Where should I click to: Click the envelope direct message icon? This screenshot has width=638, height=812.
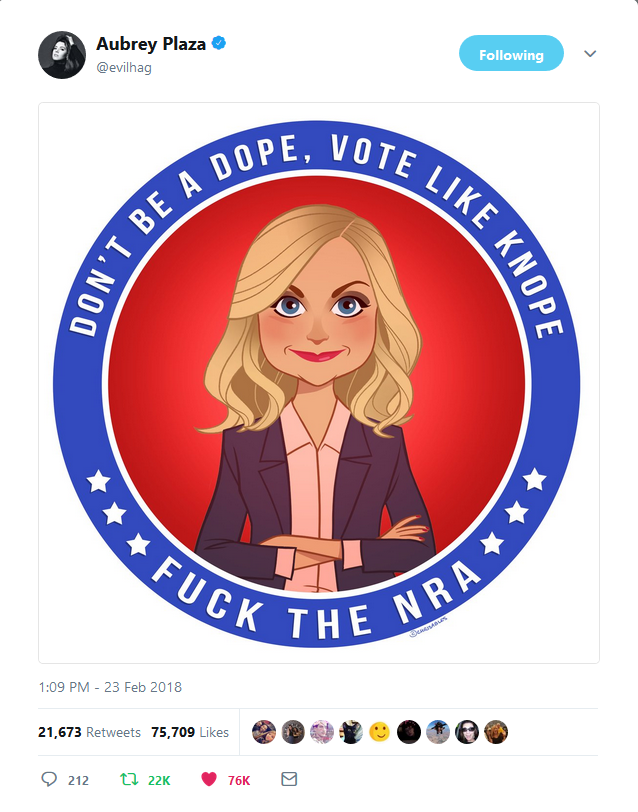pos(289,779)
